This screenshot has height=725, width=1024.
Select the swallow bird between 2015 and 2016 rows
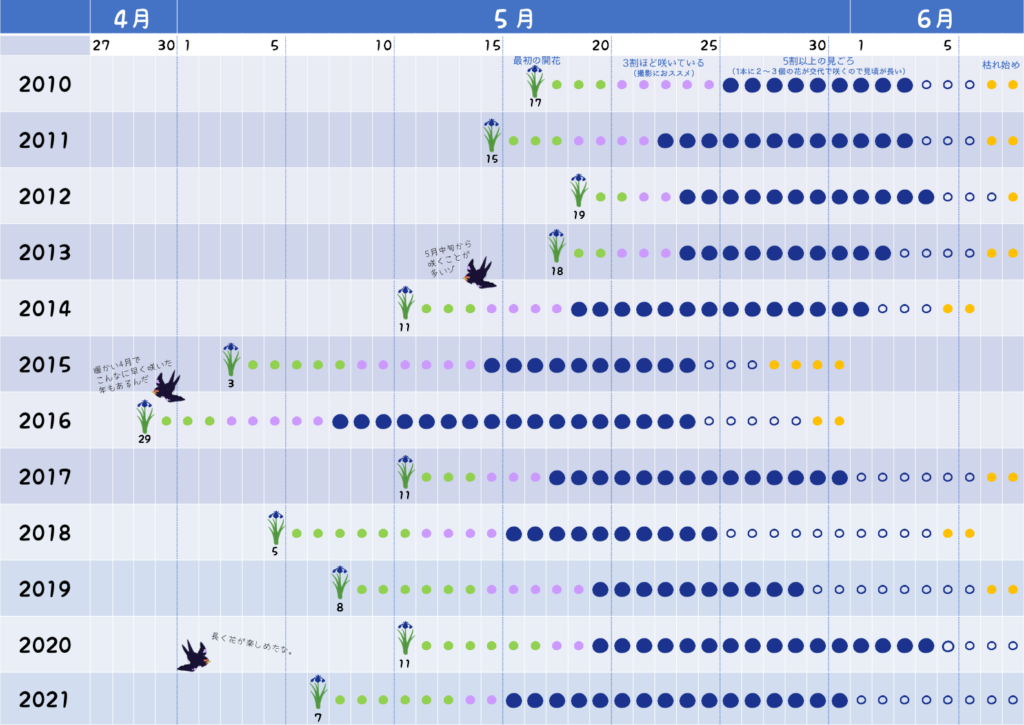(168, 387)
